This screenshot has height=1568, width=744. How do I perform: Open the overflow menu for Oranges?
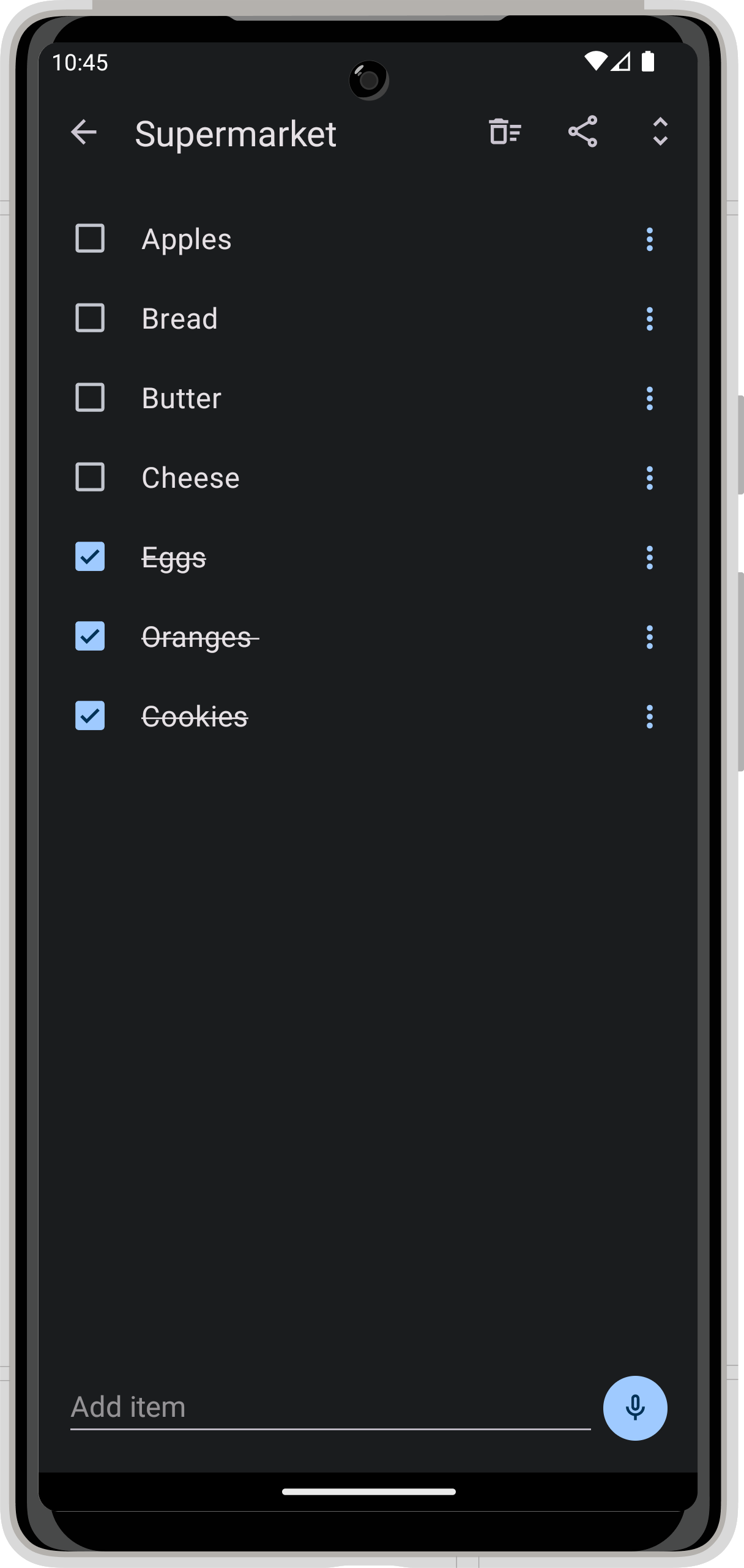[x=650, y=637]
